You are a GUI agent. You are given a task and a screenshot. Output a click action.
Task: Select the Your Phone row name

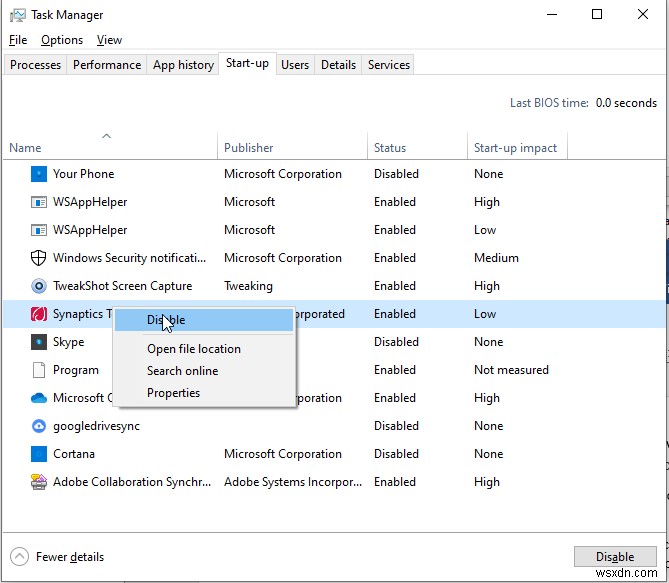click(84, 174)
